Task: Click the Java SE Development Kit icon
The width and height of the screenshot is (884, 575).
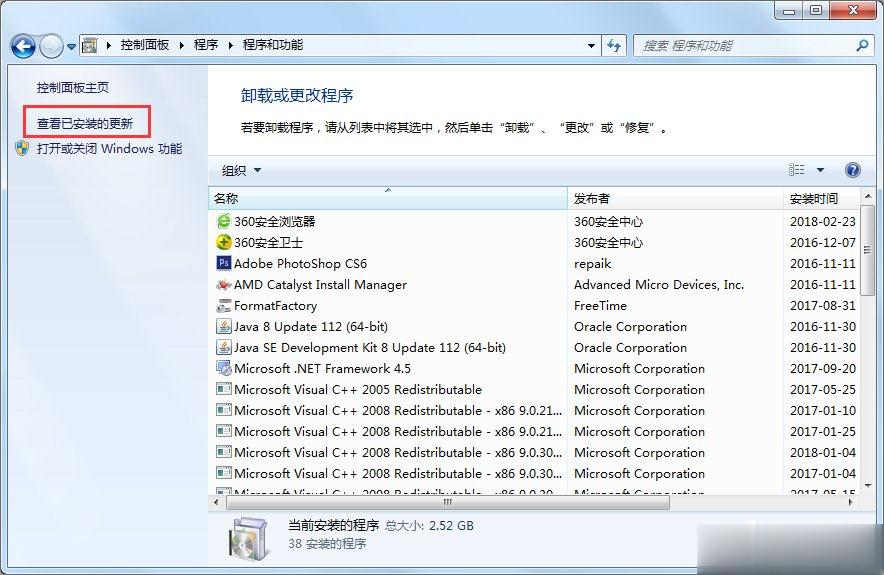Action: (224, 347)
